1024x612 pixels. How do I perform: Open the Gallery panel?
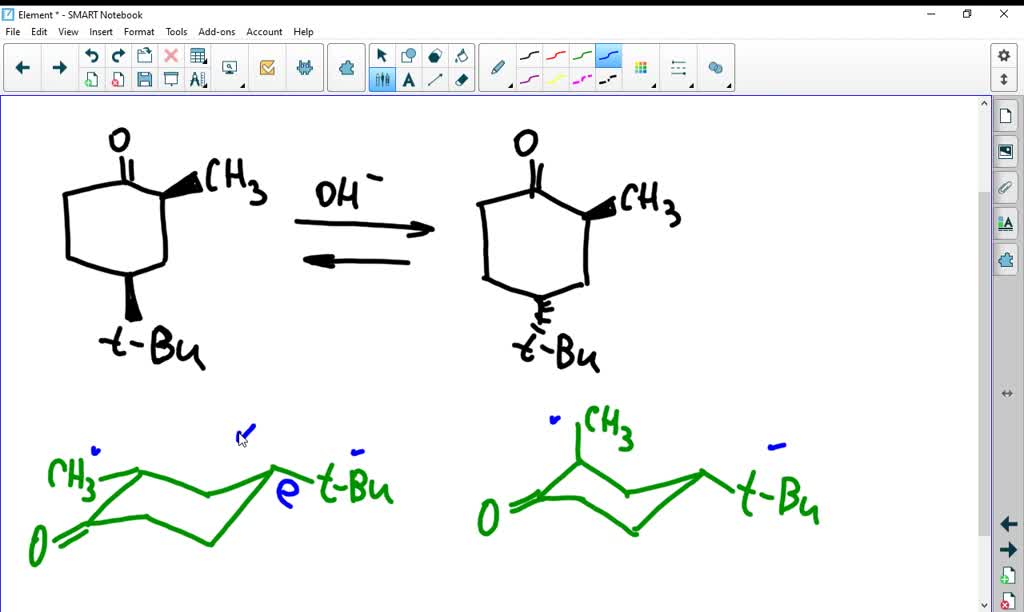(x=1007, y=151)
